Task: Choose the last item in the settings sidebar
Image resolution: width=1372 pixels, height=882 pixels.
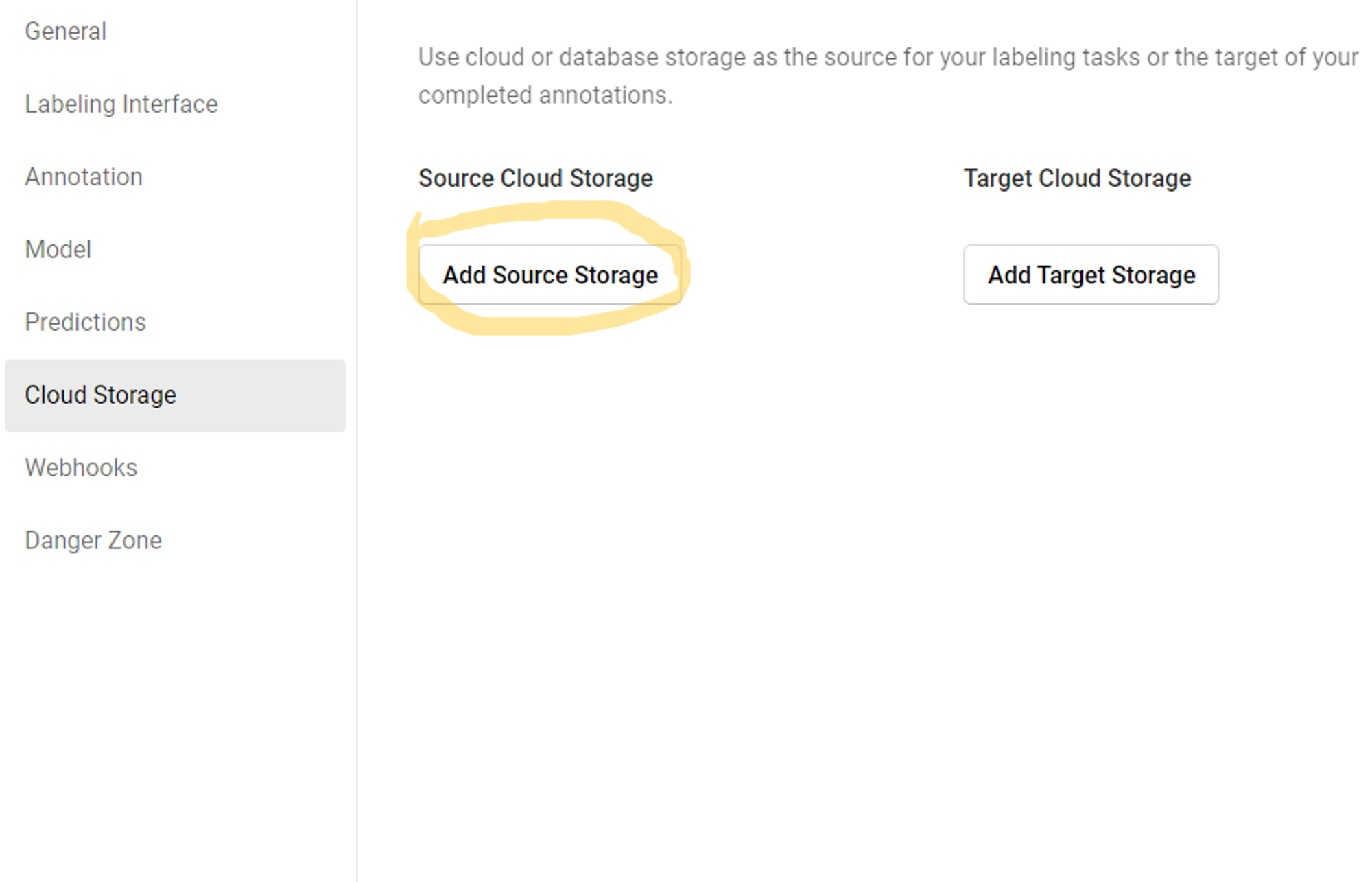Action: coord(93,541)
